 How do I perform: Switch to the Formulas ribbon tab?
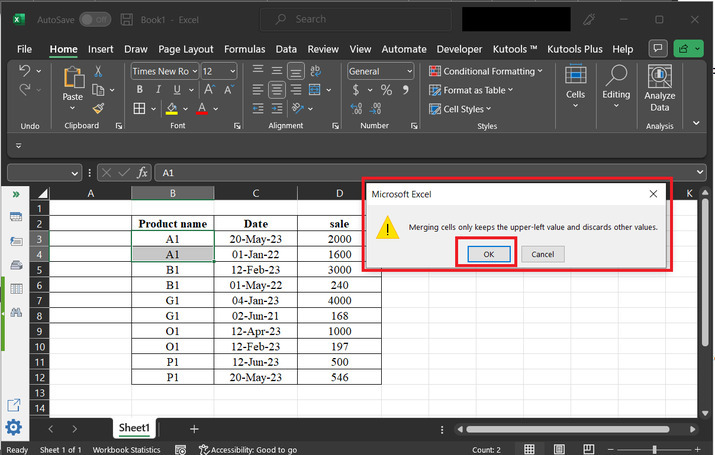(x=244, y=49)
